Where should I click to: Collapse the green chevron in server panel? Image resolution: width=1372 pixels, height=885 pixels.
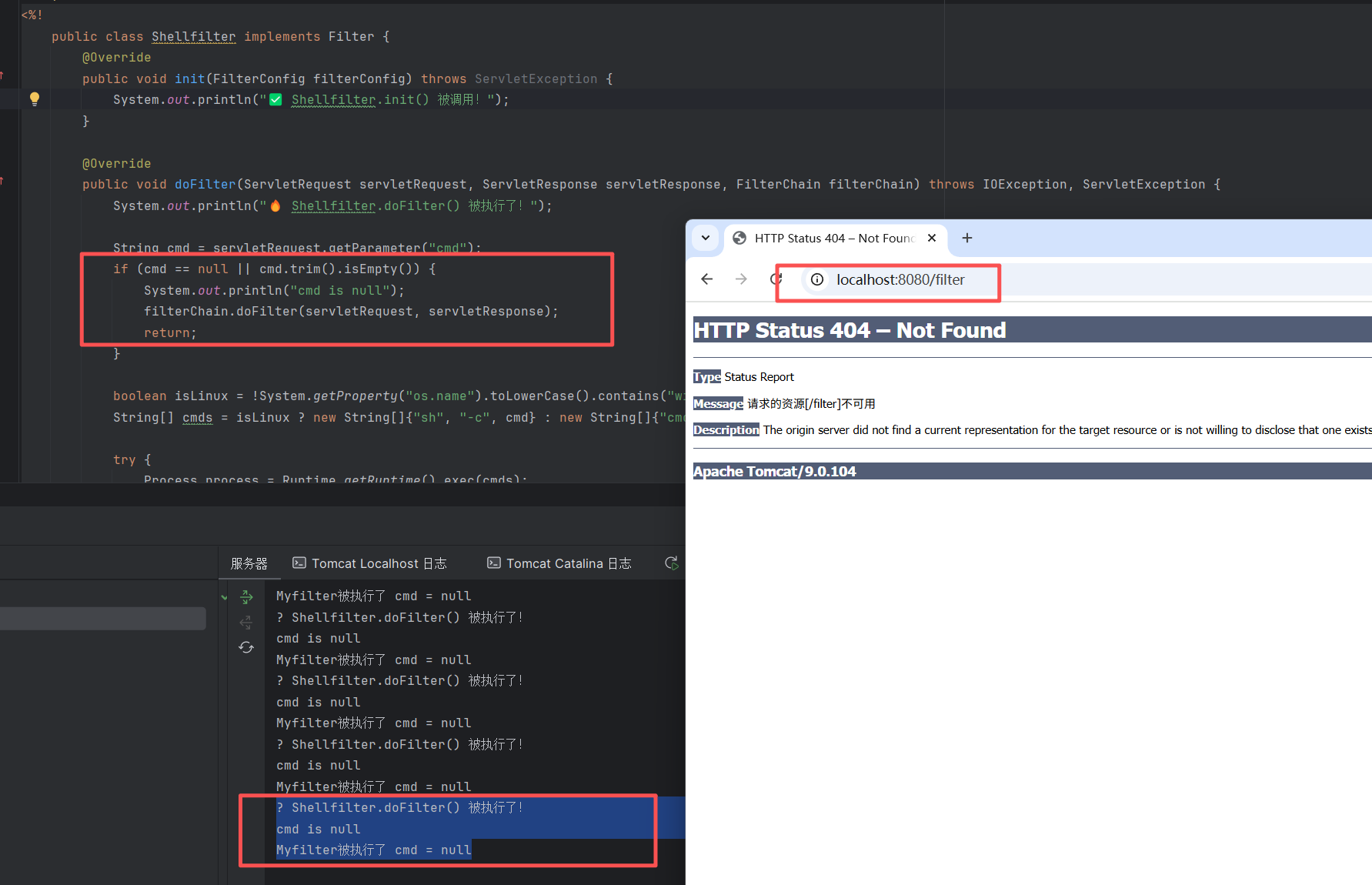(x=224, y=597)
